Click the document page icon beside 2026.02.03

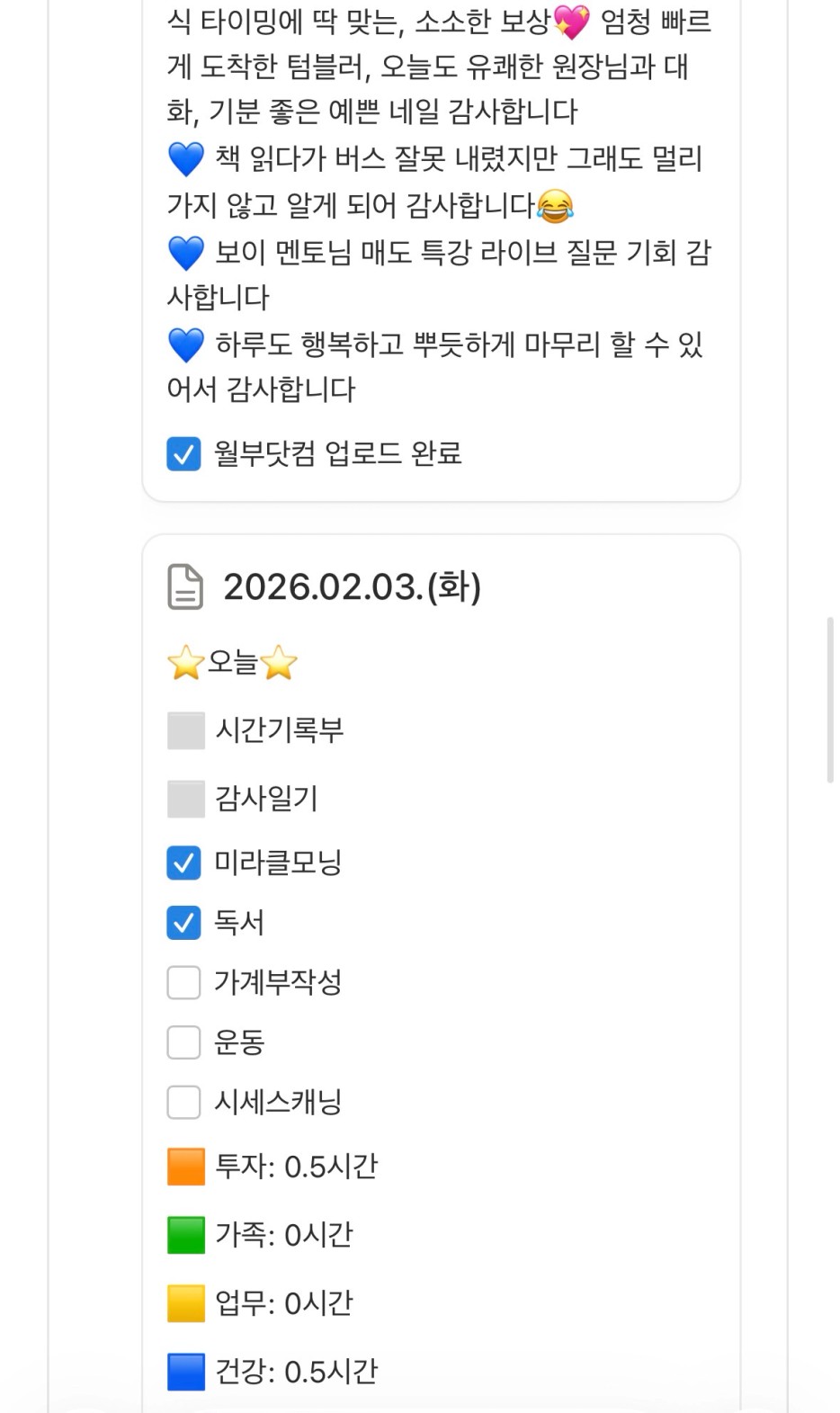tap(185, 587)
